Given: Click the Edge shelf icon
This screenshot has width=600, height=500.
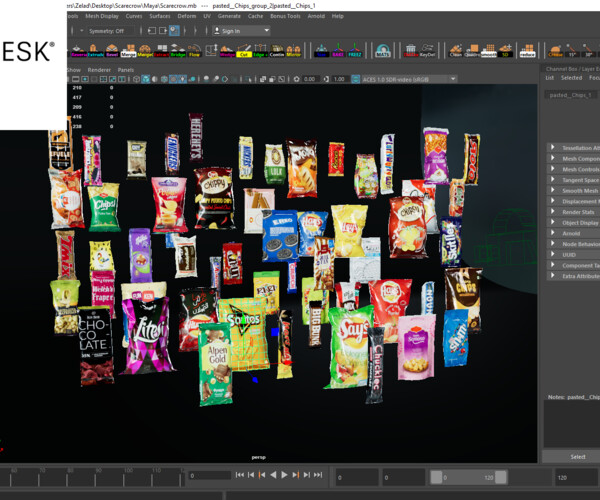Looking at the screenshot, I should click(260, 50).
